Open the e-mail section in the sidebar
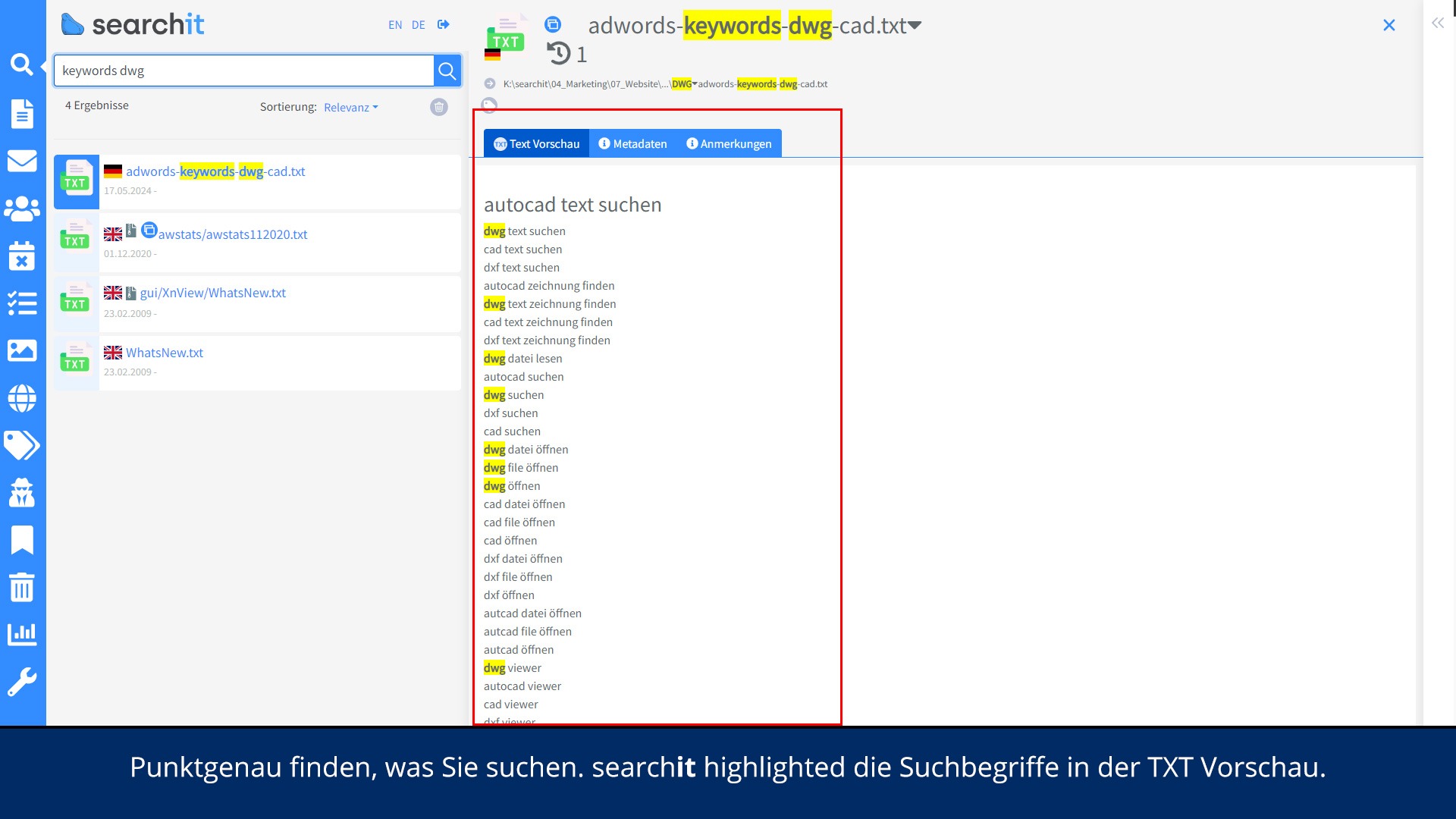The image size is (1456, 819). [22, 161]
